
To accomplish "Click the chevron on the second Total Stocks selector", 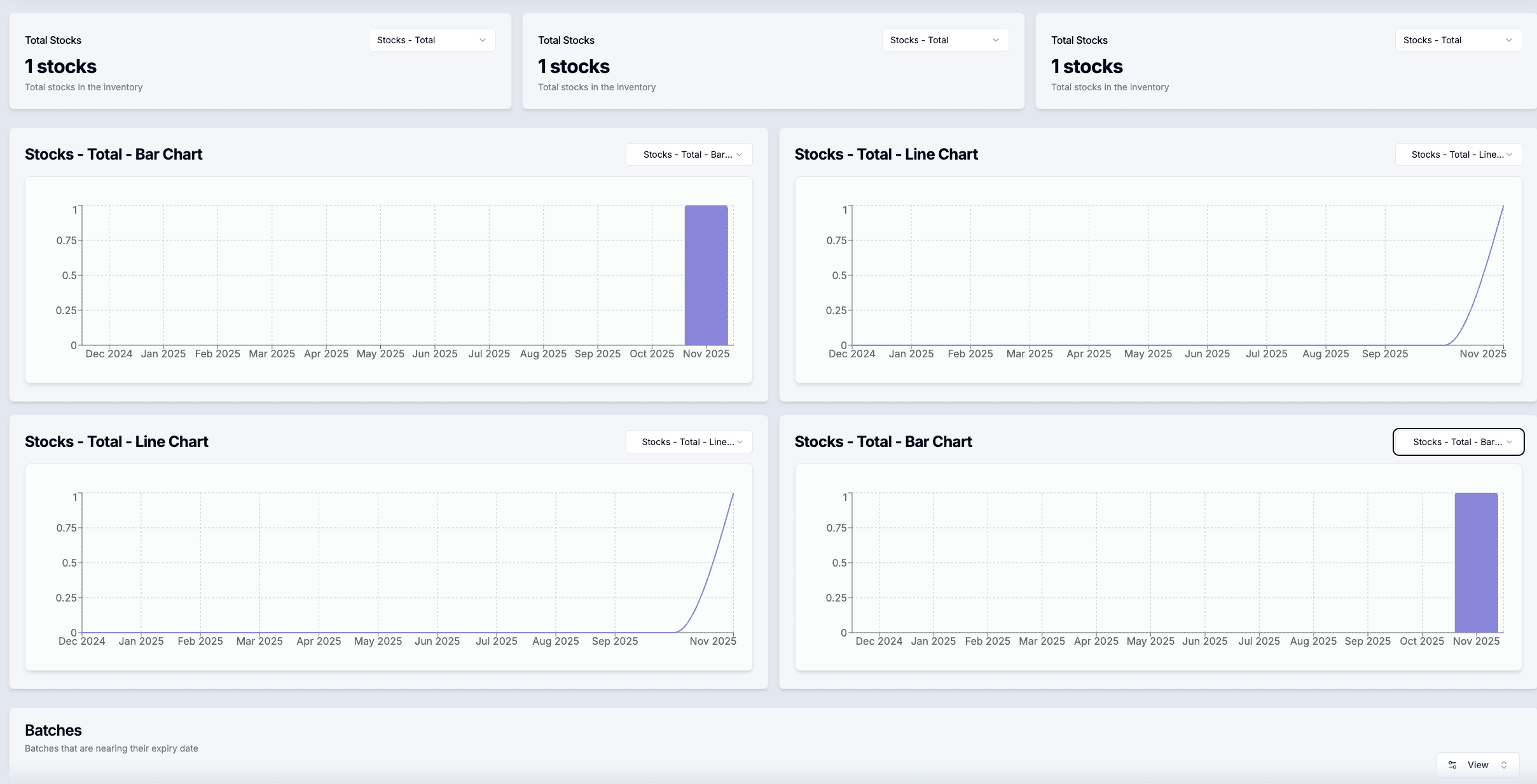I will tap(996, 39).
